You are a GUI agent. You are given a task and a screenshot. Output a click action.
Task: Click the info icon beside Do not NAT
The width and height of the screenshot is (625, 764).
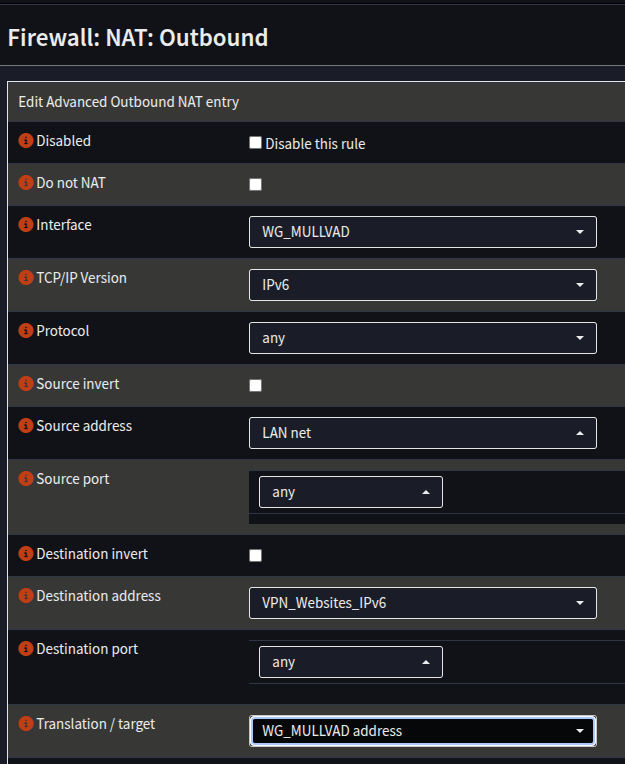(x=26, y=184)
